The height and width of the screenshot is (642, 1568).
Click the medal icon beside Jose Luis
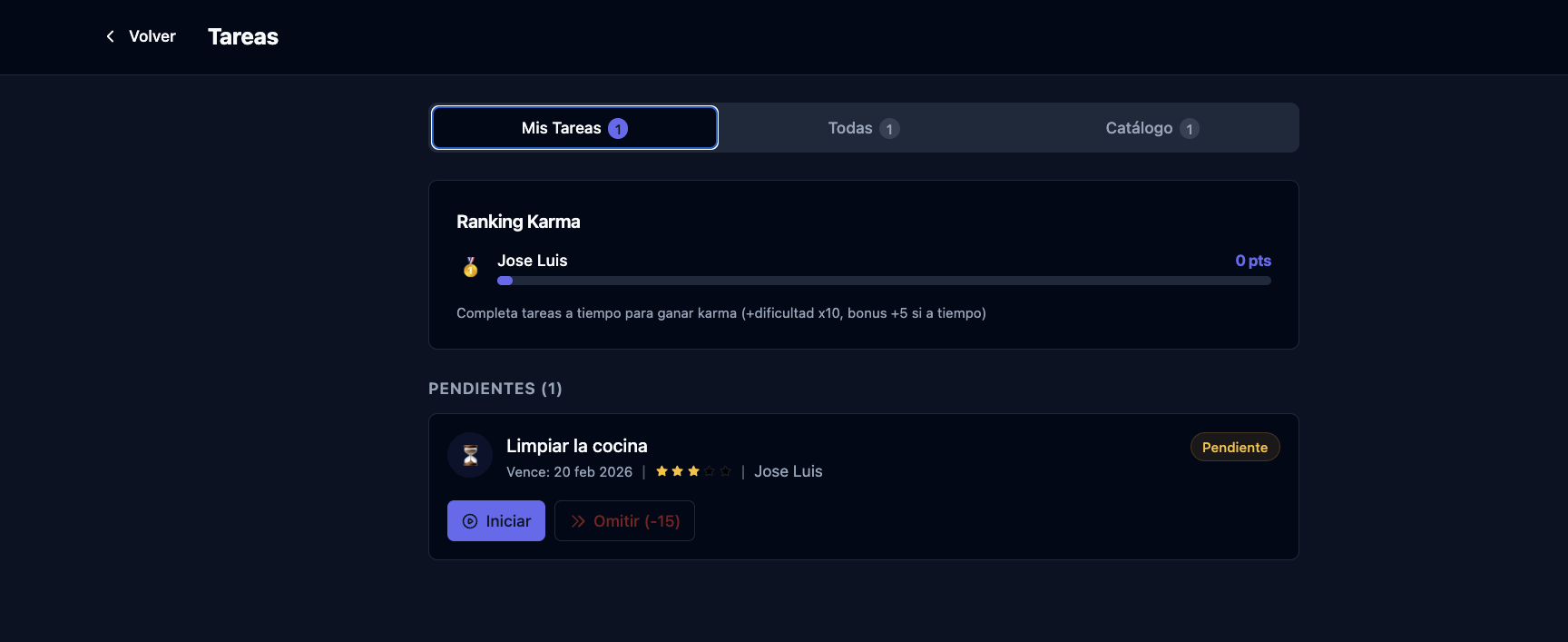click(x=470, y=267)
